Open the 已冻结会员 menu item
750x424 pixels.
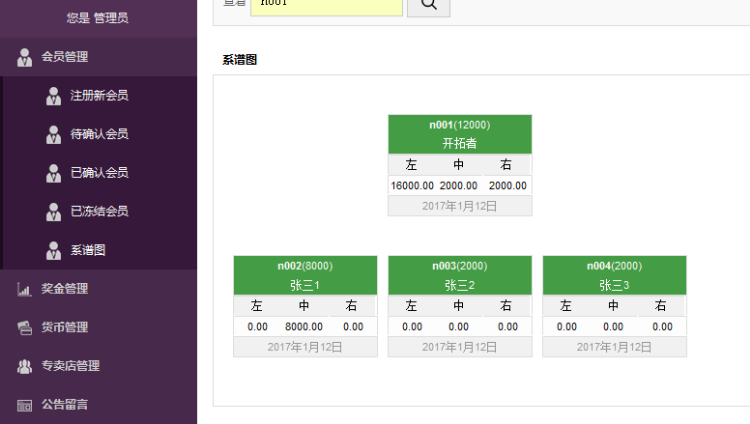pos(99,211)
